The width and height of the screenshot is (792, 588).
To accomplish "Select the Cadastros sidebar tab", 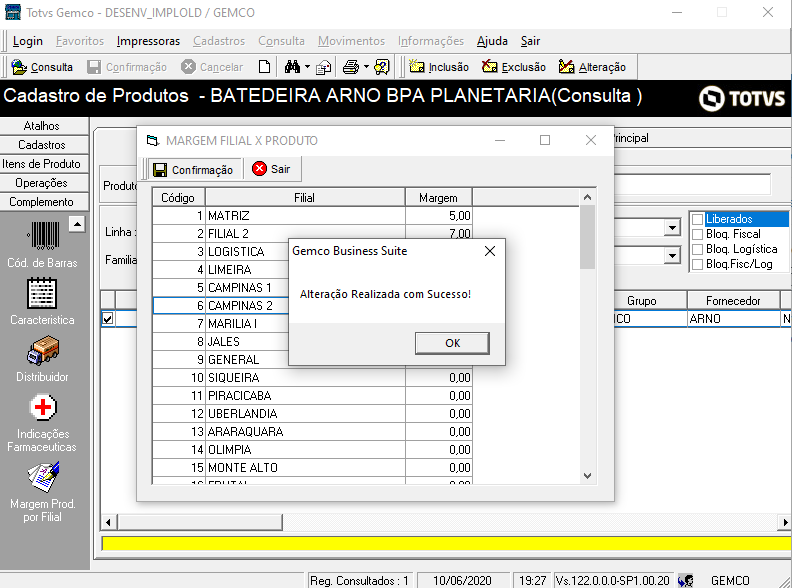I will tap(41, 145).
